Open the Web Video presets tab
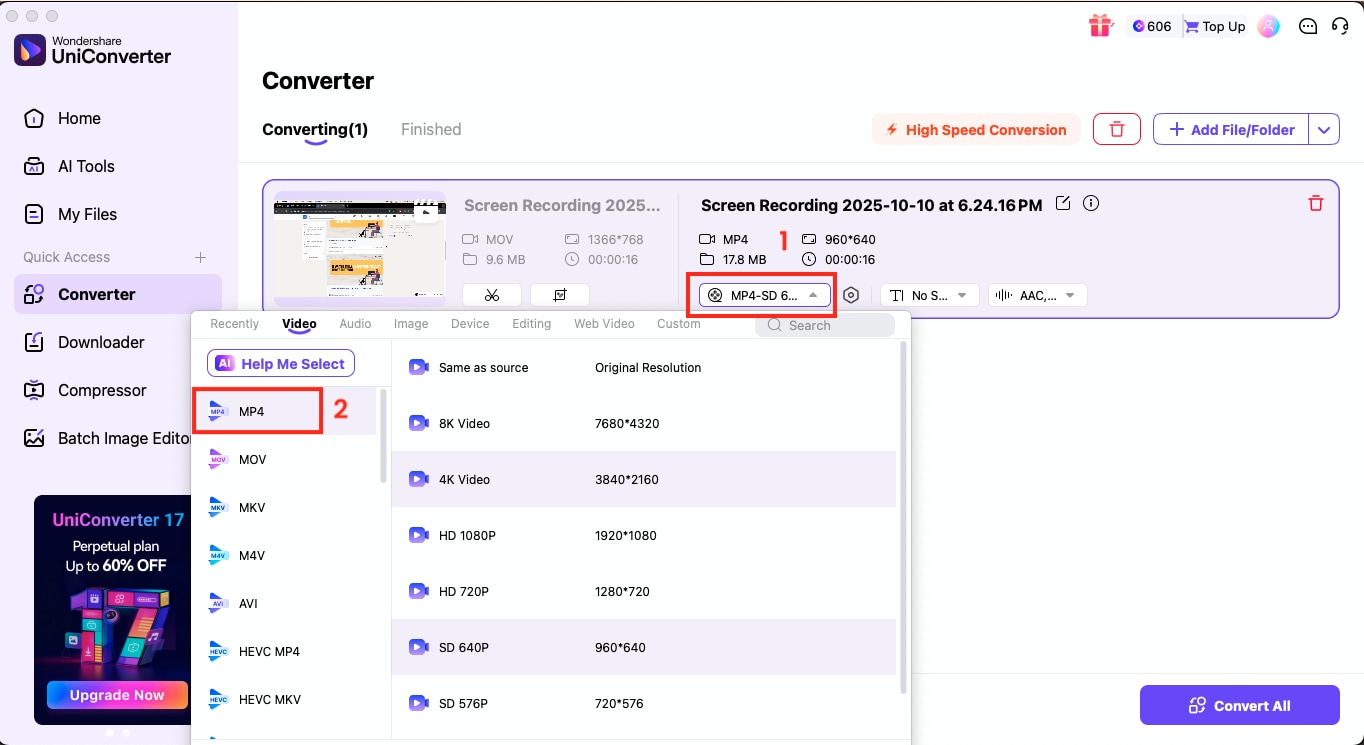Screen dimensions: 1364x745 [x=604, y=323]
